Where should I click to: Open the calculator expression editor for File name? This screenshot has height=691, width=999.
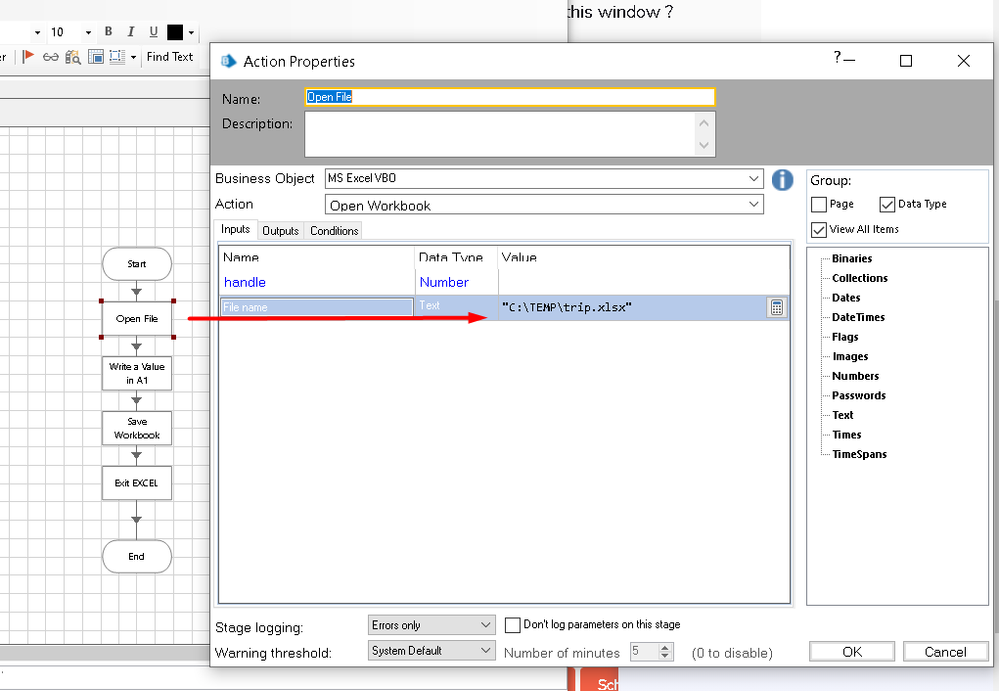[x=777, y=308]
